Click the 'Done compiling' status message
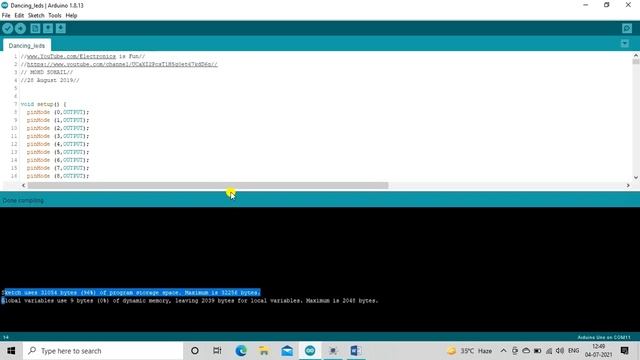The height and width of the screenshot is (360, 640). 23,200
